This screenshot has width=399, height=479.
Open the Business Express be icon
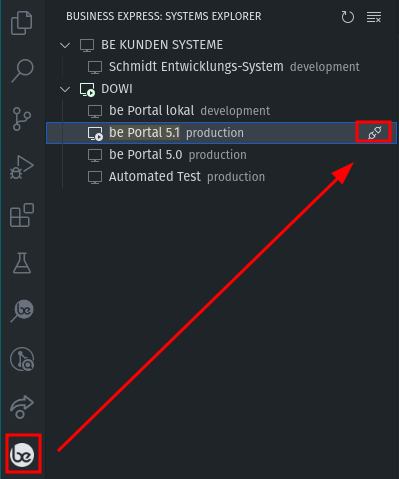tap(22, 455)
